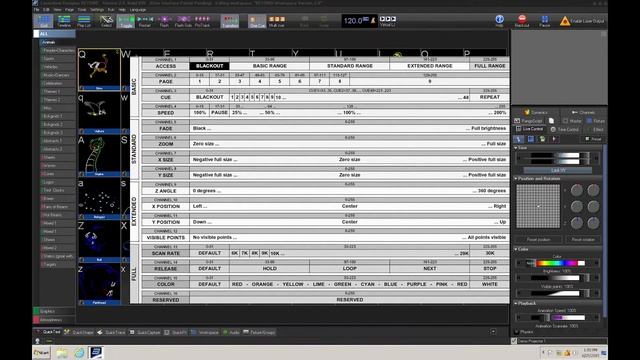
Task: Activate the Flash Solo mode icon
Action: pyautogui.click(x=183, y=21)
